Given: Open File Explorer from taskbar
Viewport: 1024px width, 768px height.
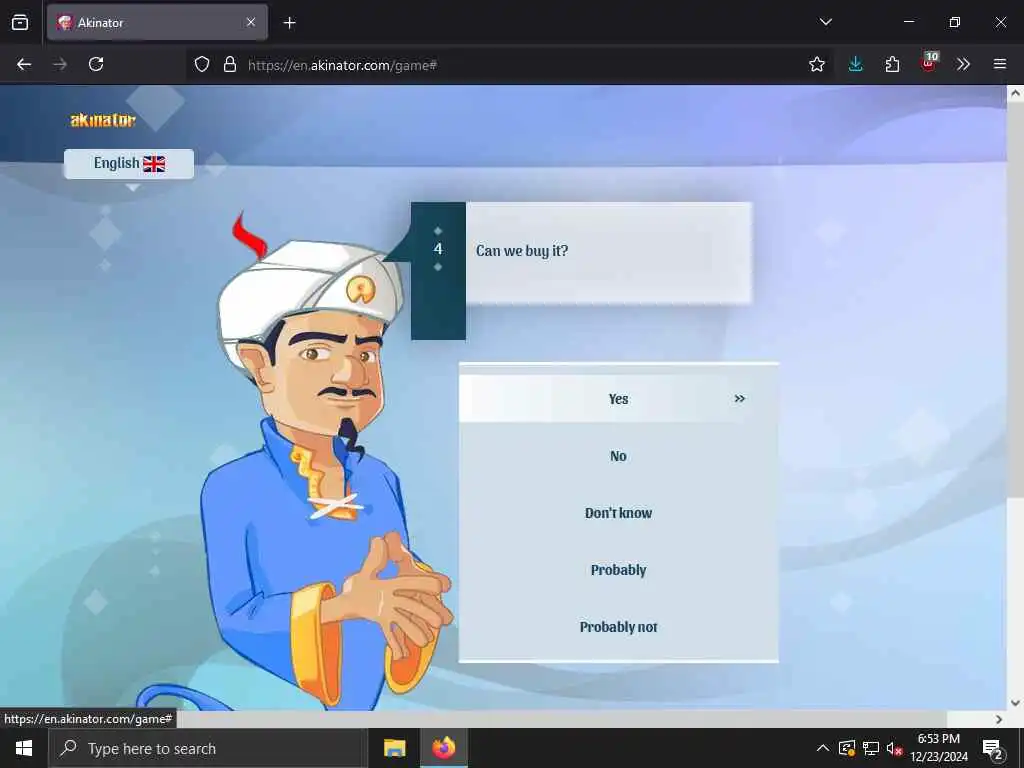Looking at the screenshot, I should 394,748.
